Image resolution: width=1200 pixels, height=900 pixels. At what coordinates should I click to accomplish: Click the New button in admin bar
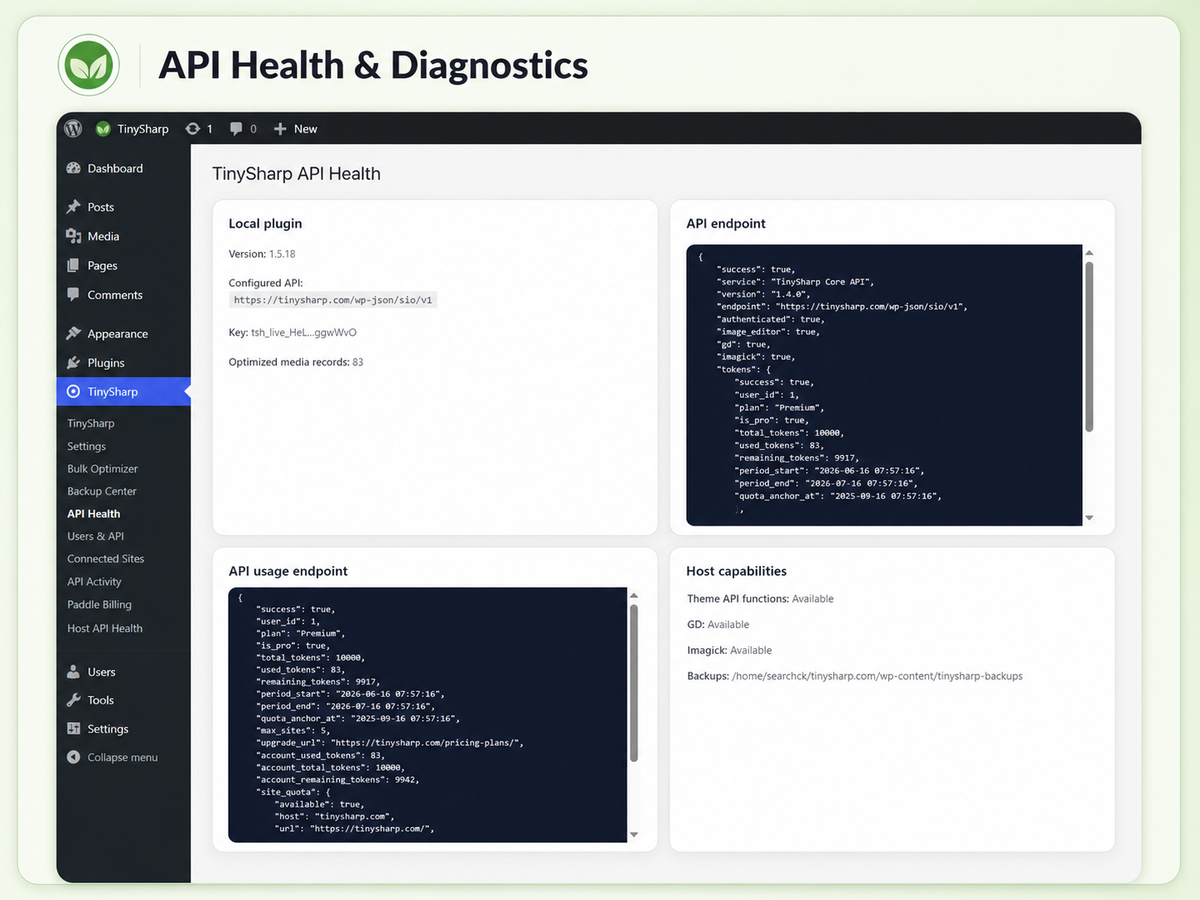coord(295,129)
